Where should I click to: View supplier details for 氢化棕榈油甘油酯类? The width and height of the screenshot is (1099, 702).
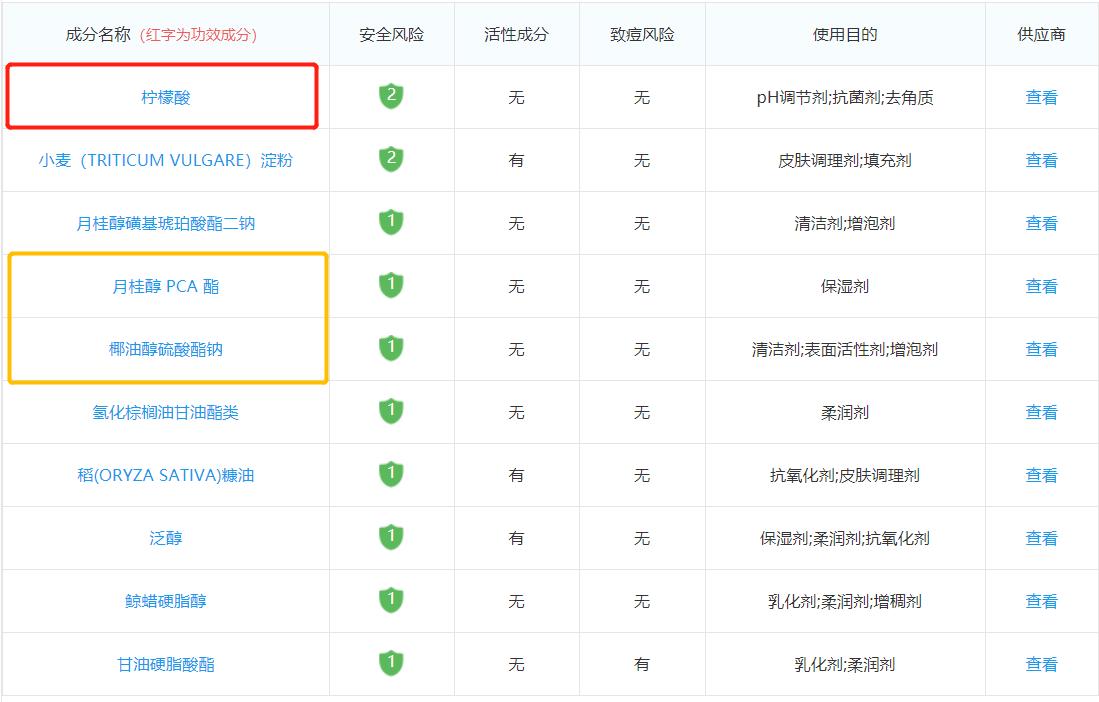tap(1043, 412)
